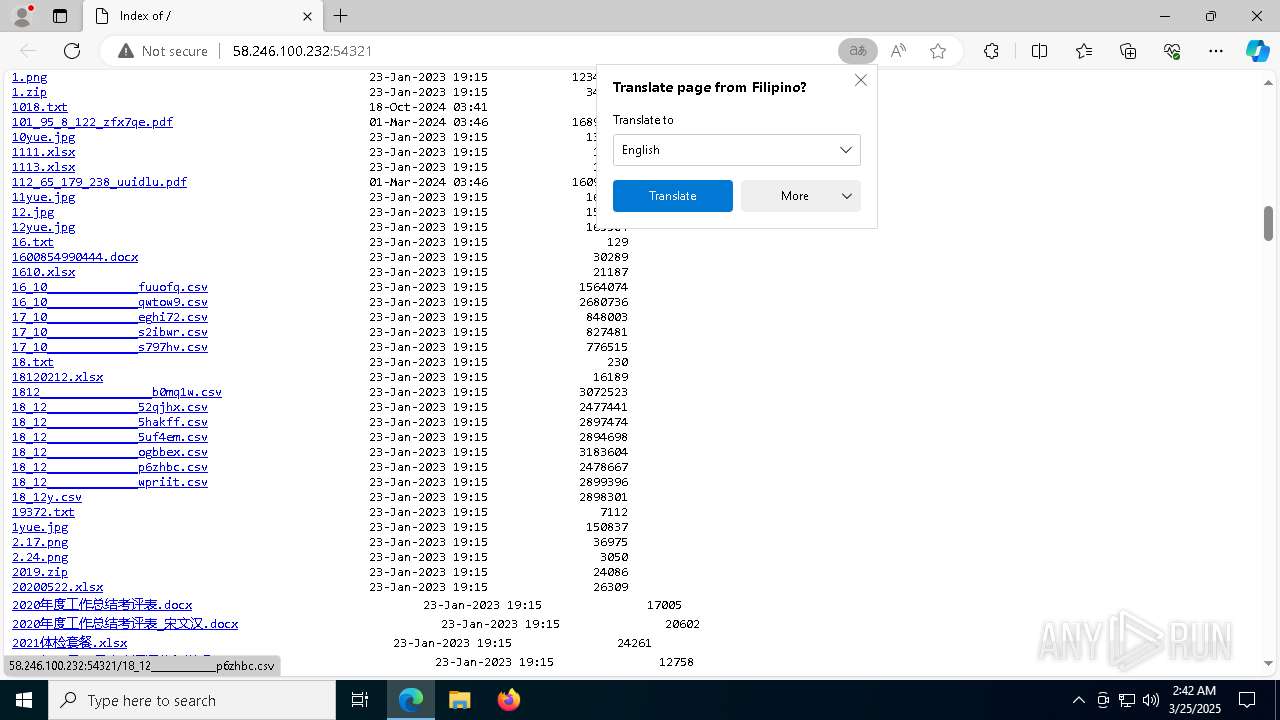The height and width of the screenshot is (720, 1280).
Task: Close the translate popup
Action: pos(861,80)
